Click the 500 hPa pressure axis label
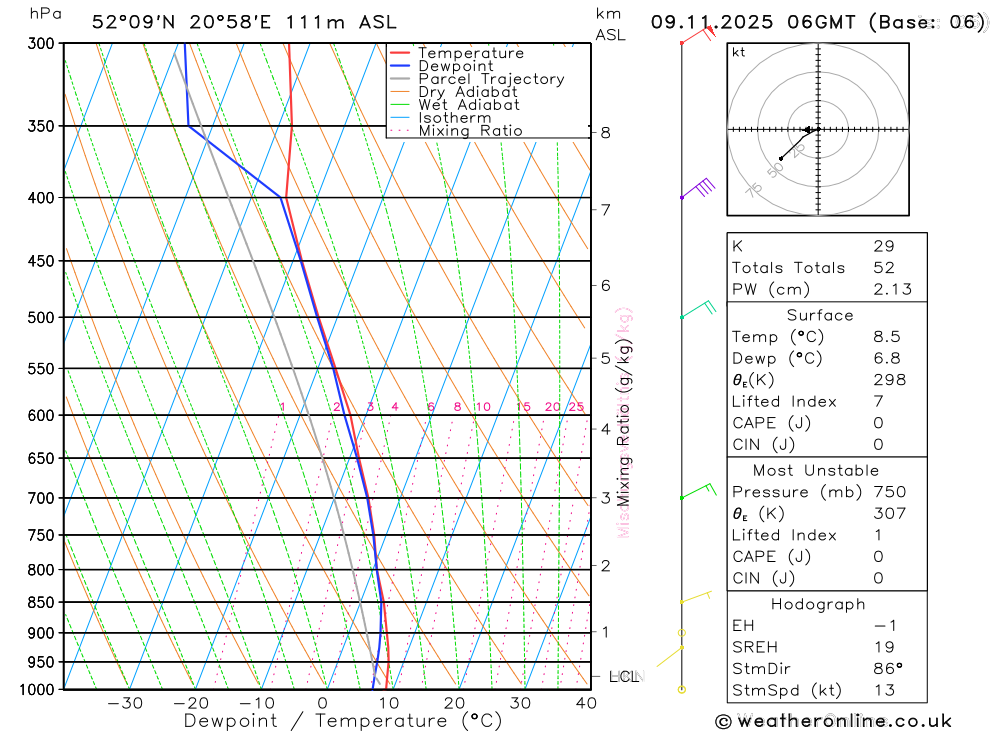 [41, 317]
